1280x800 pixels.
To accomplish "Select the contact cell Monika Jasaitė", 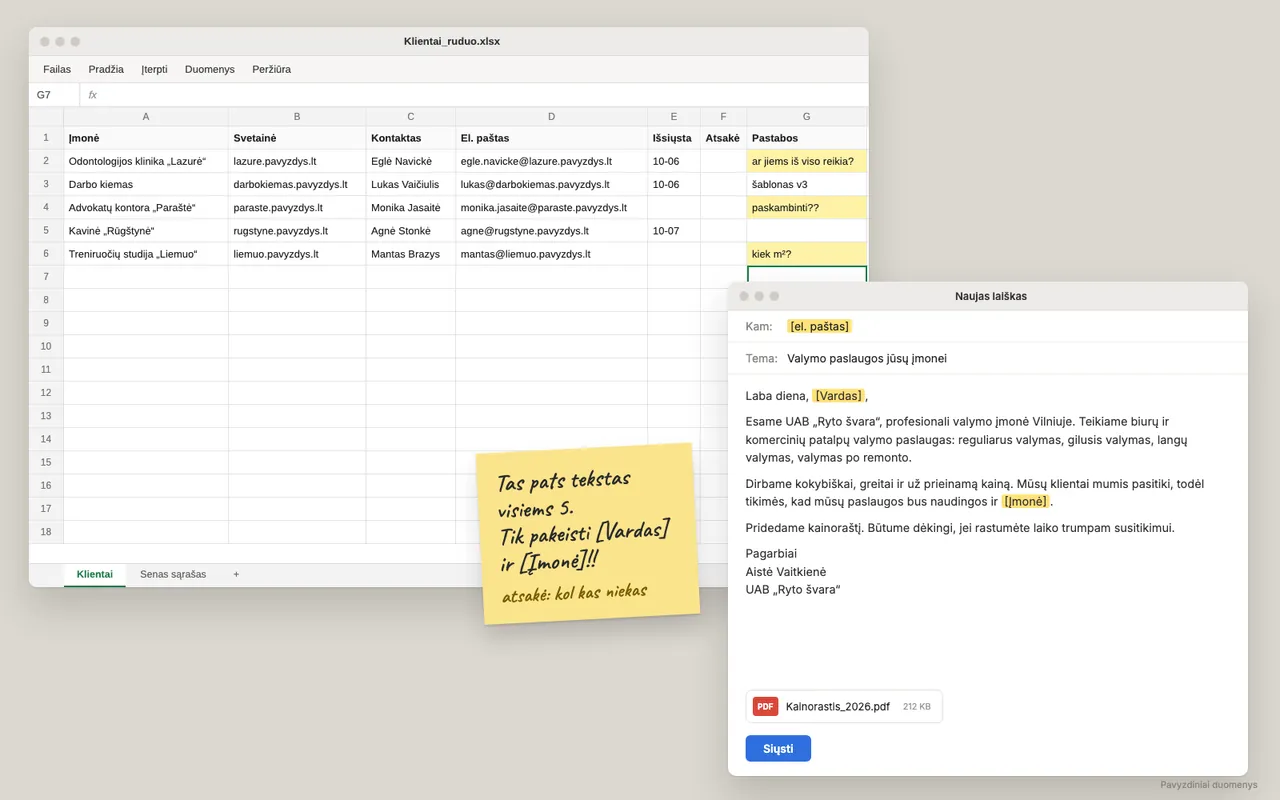I will tap(411, 207).
